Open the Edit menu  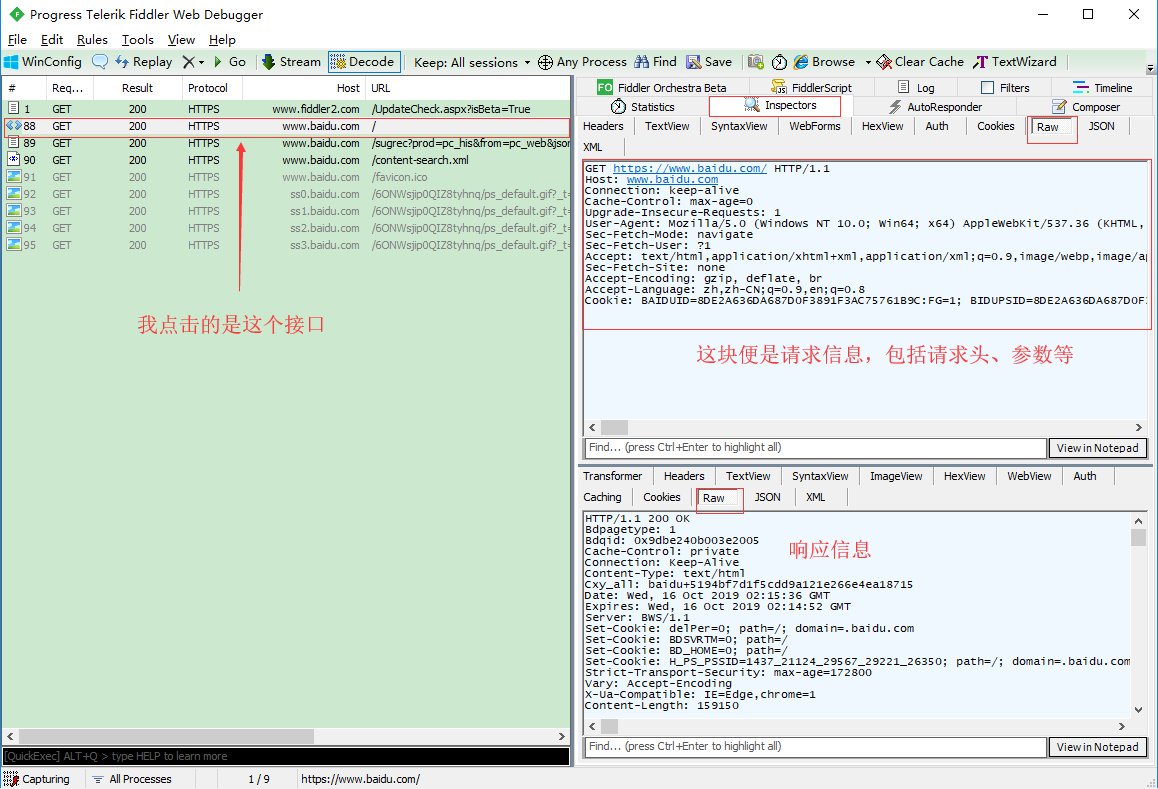tap(52, 40)
